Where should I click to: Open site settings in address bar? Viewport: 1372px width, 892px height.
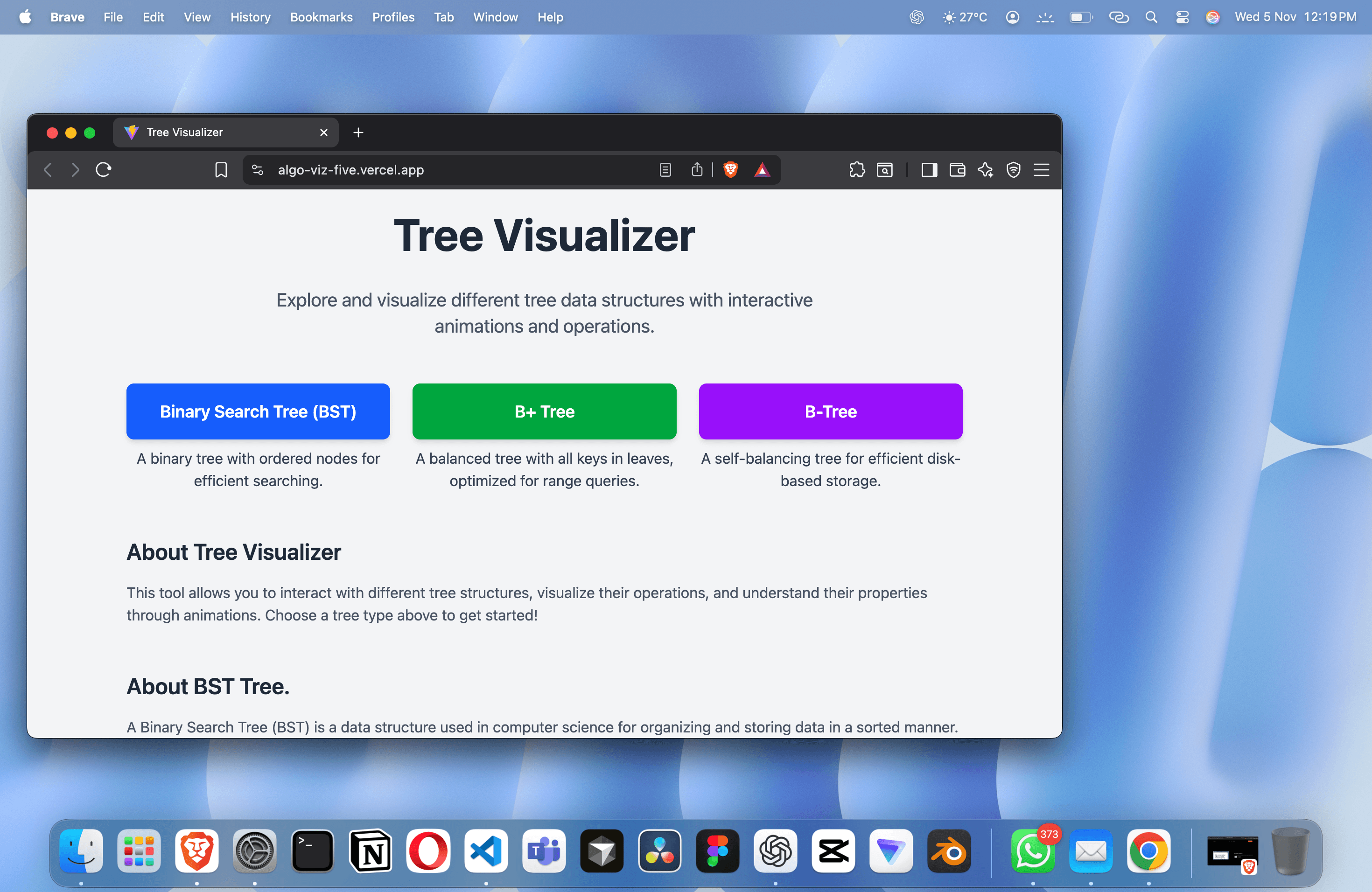click(258, 169)
